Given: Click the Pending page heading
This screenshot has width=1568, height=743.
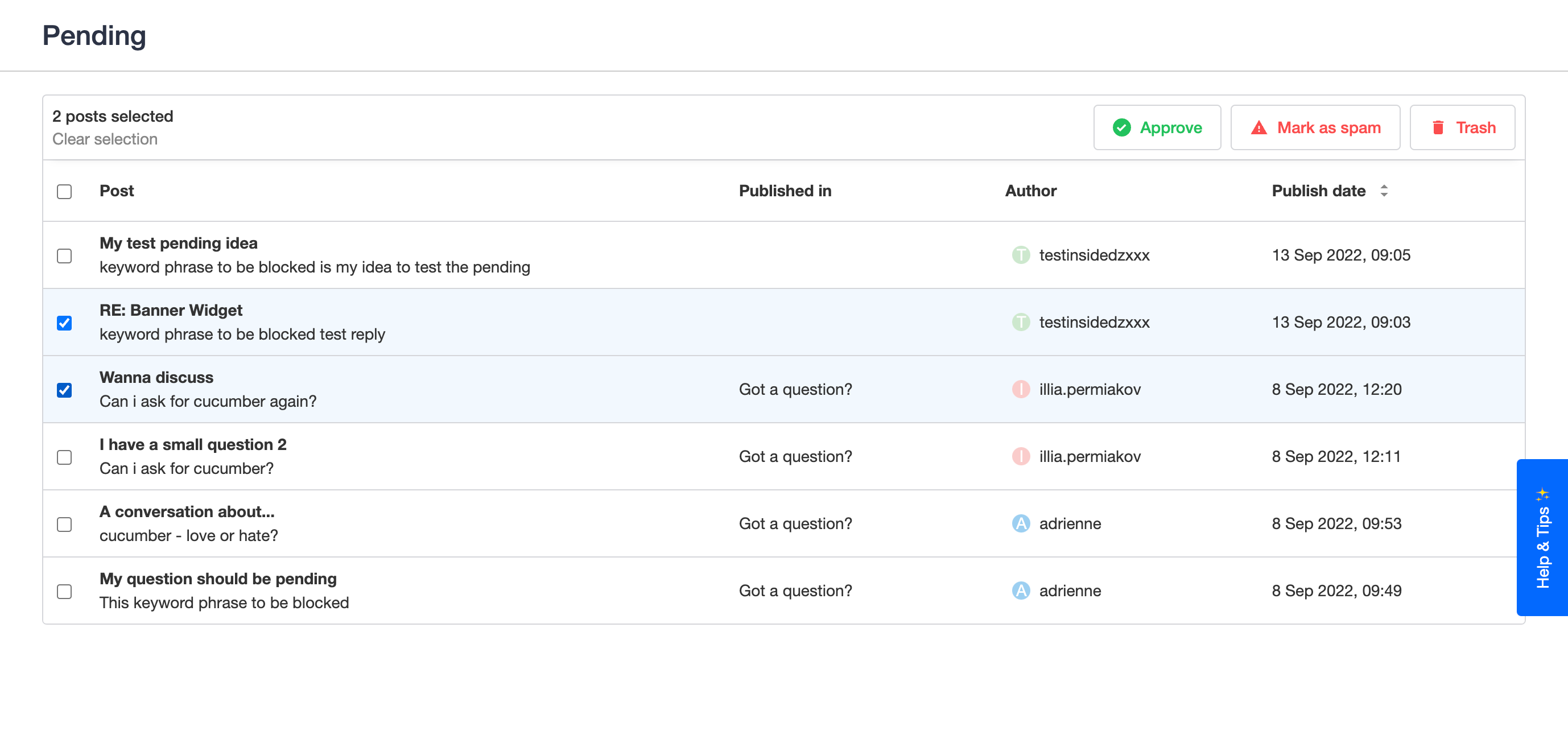Looking at the screenshot, I should click(94, 36).
